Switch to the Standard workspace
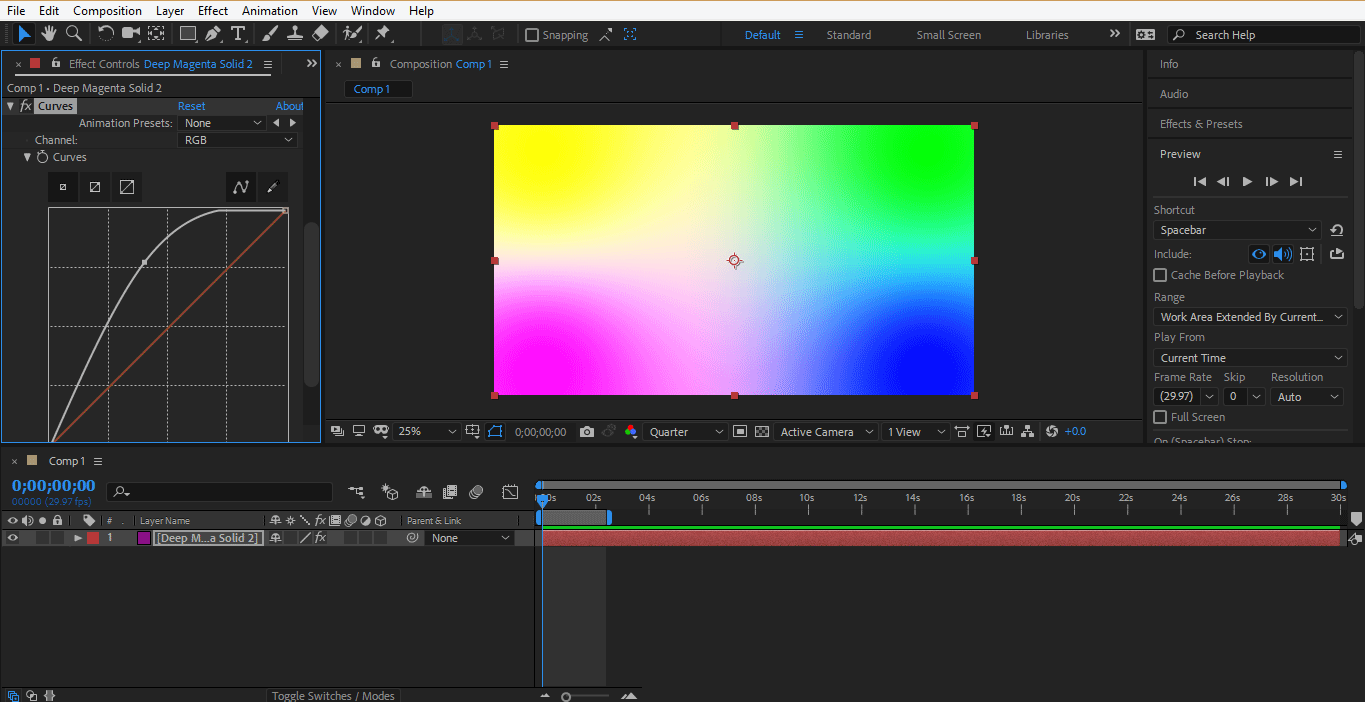 coord(848,35)
